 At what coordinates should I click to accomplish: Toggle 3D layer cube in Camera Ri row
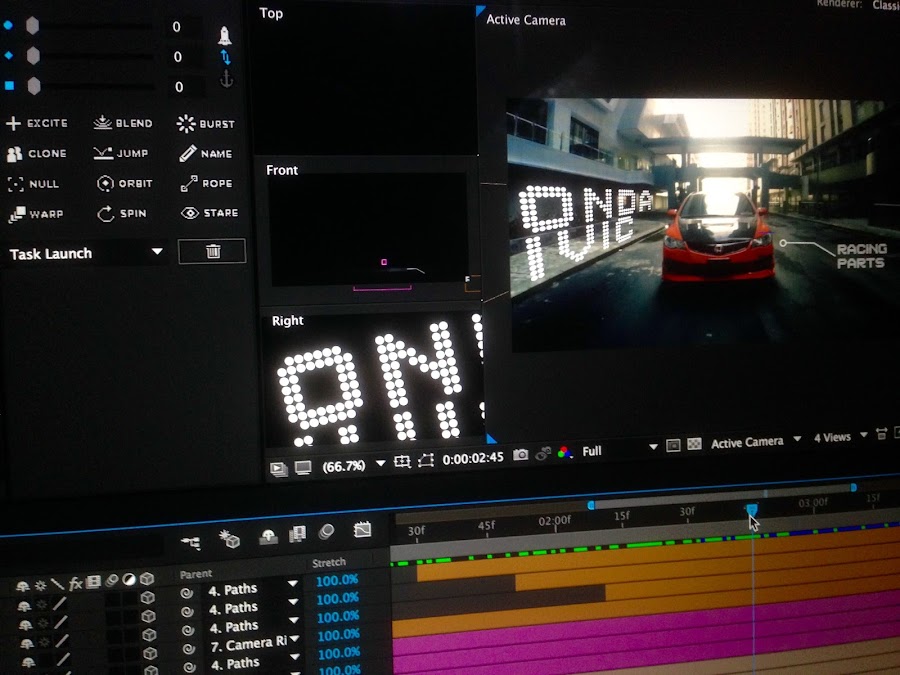click(150, 653)
